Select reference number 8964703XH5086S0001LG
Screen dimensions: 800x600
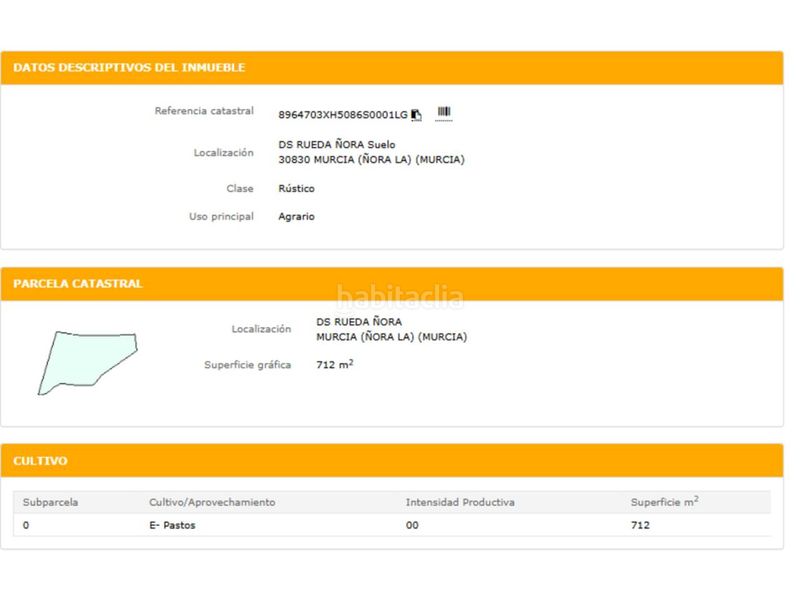coord(343,115)
